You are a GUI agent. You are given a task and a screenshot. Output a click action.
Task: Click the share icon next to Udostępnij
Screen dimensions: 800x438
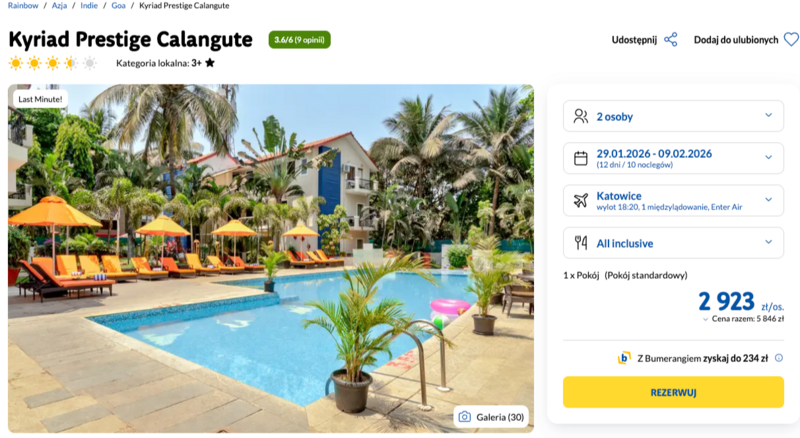coord(670,40)
